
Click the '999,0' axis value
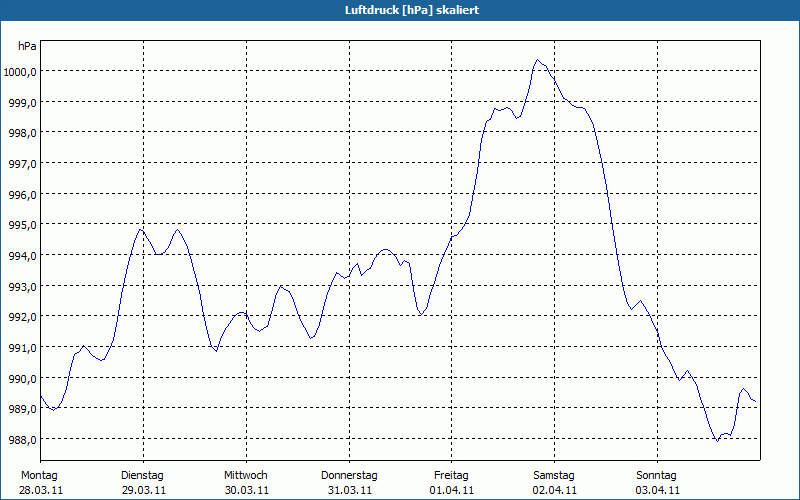coord(23,103)
